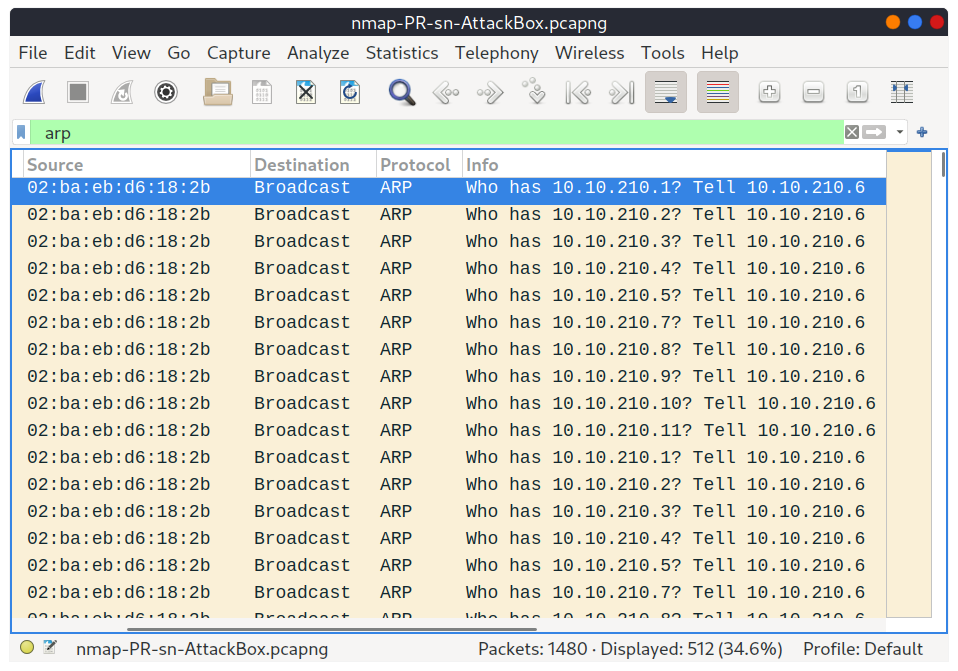Click the open capture file folder icon

(217, 93)
